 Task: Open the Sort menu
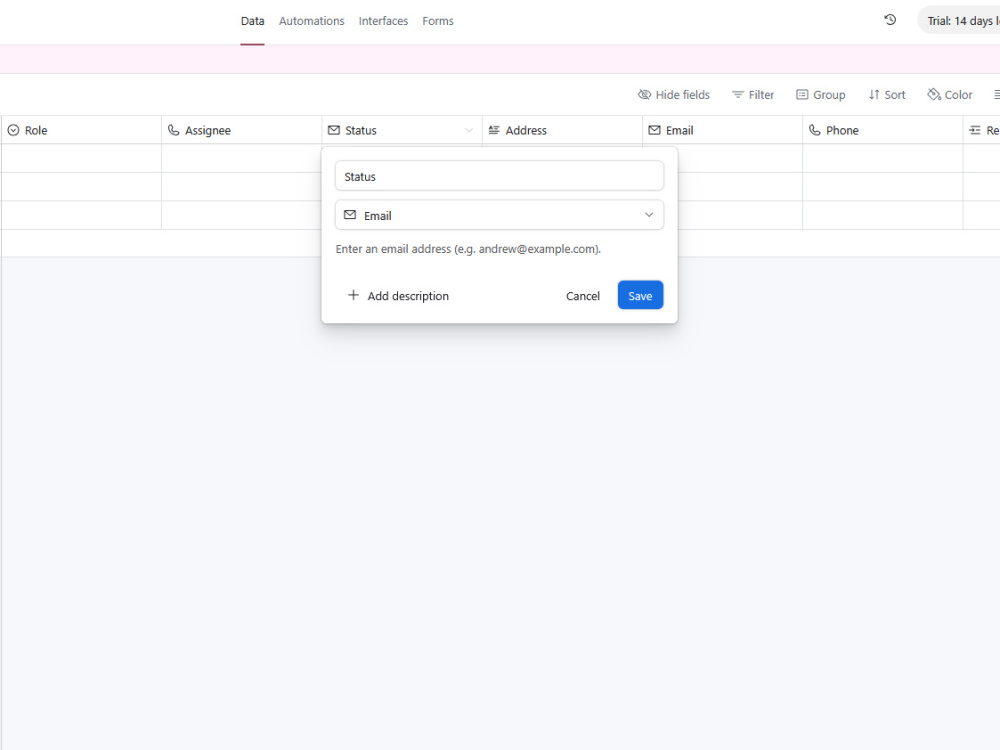[887, 94]
